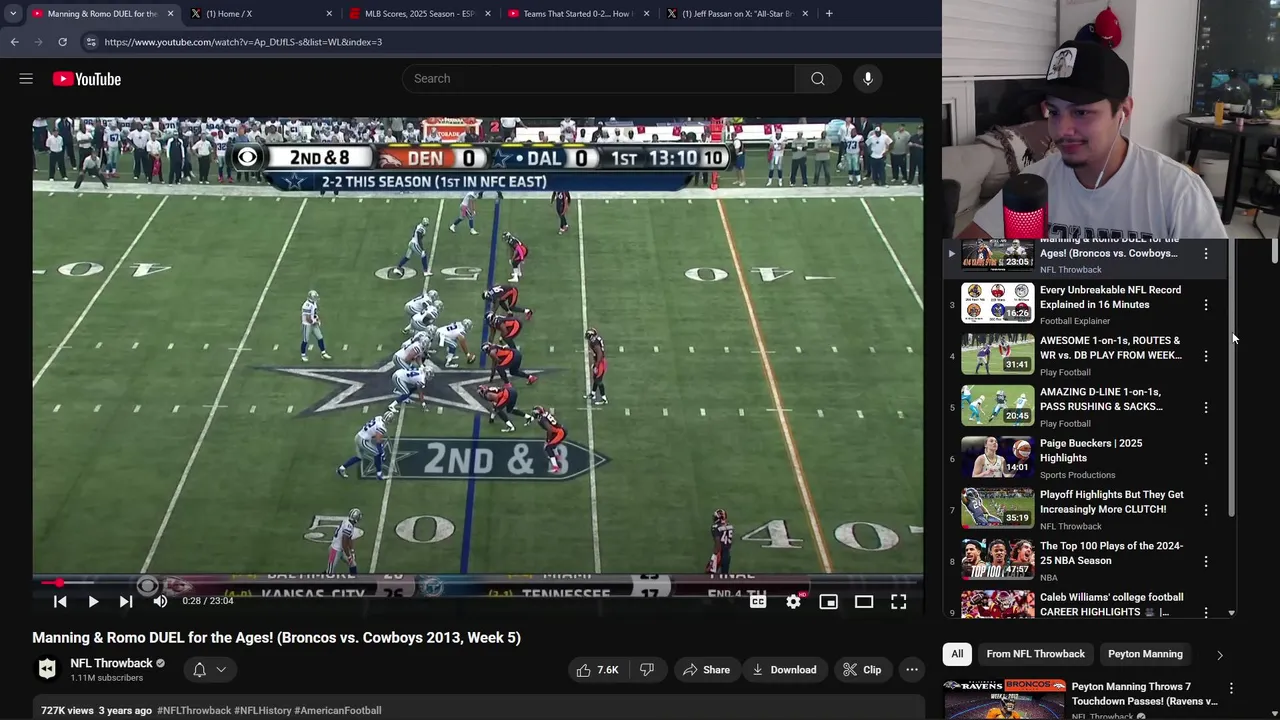This screenshot has width=1280, height=720.
Task: Like the video
Action: 596,670
